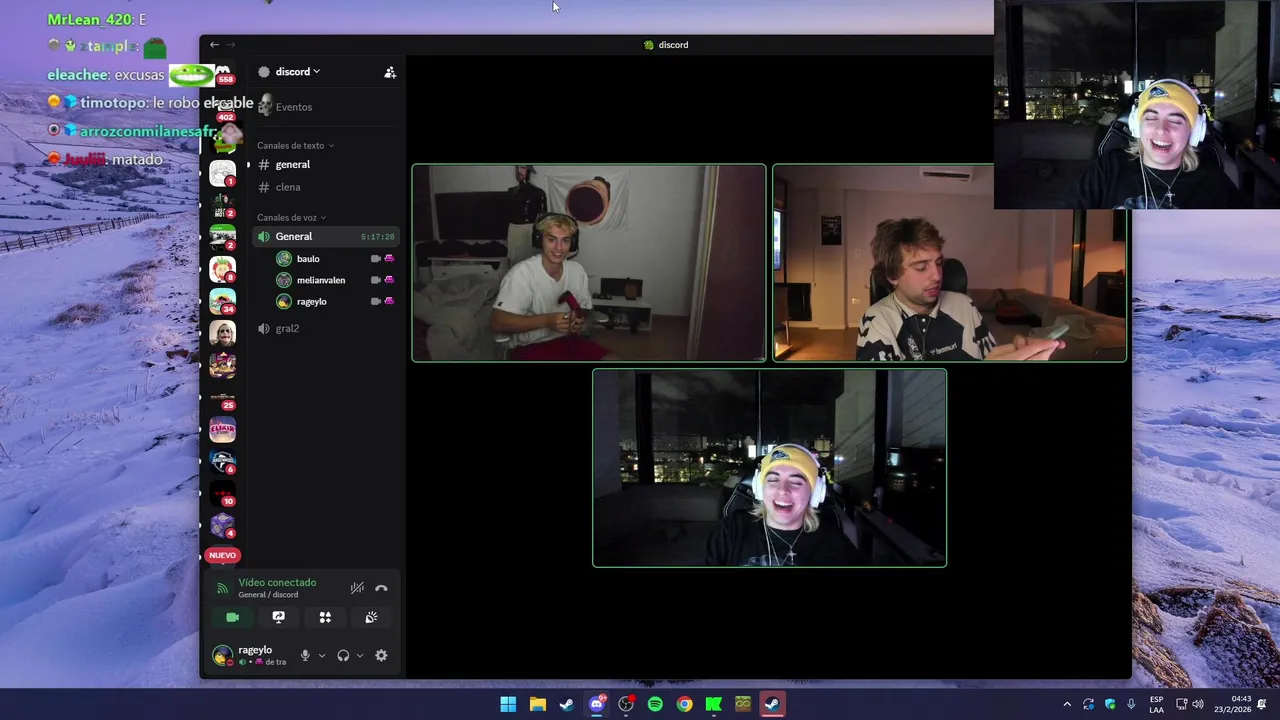Open the server with the 4 badge
This screenshot has height=720, width=1280.
coord(222,525)
